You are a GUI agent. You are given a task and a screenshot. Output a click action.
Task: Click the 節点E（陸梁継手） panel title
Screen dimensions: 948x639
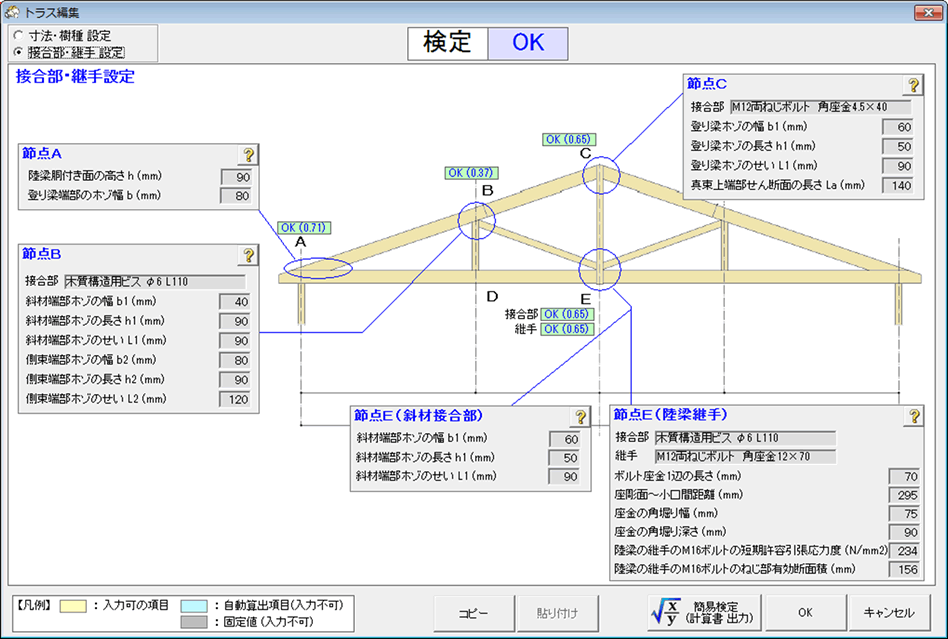coord(670,415)
